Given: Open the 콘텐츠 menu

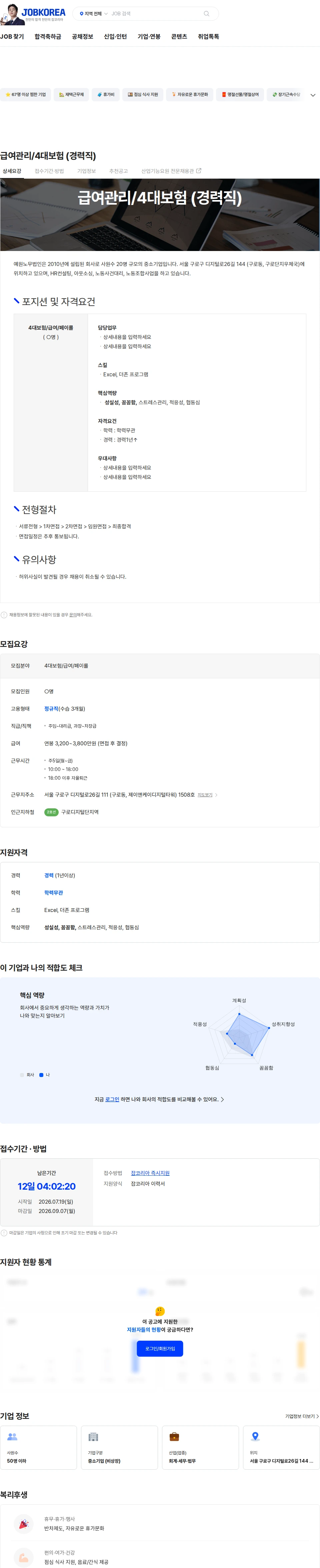Looking at the screenshot, I should click(x=179, y=37).
